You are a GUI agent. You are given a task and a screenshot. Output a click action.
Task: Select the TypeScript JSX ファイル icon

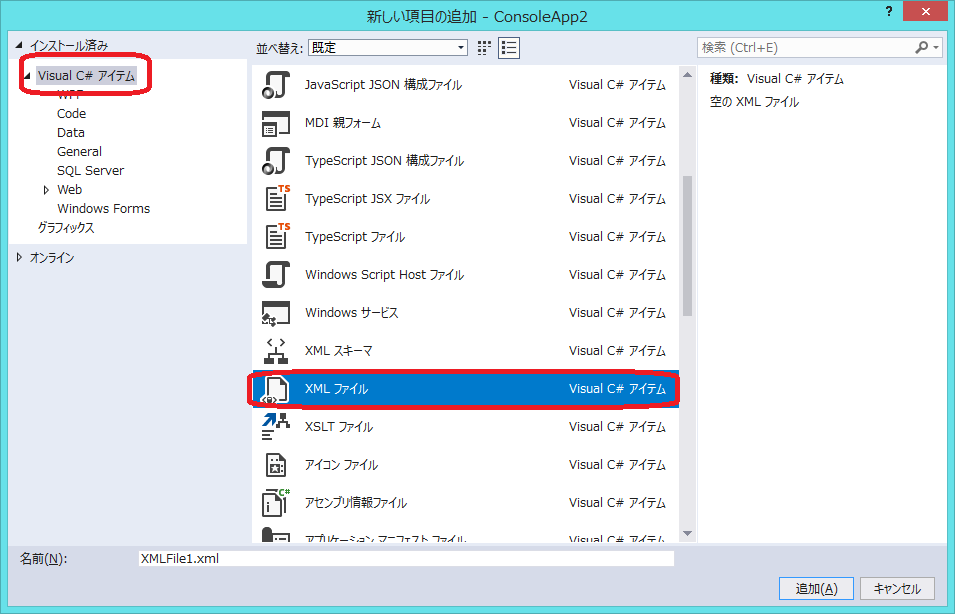coord(277,199)
